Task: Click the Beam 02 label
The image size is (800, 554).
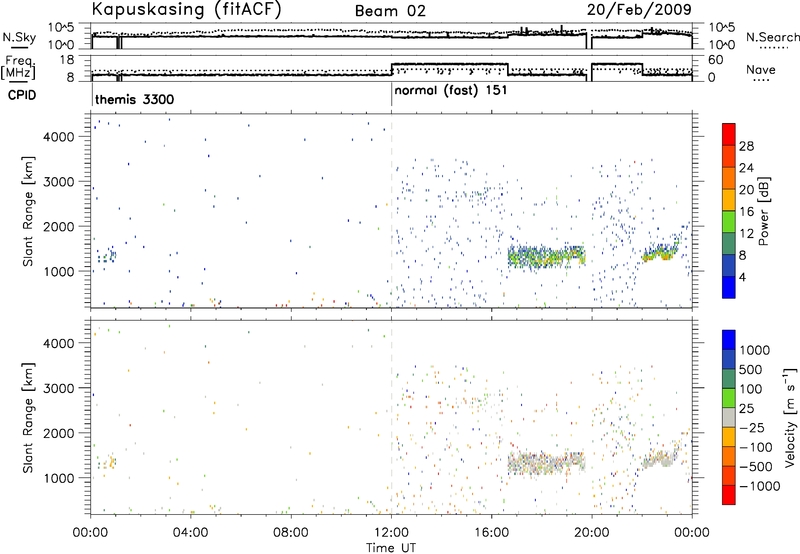Action: [x=390, y=11]
